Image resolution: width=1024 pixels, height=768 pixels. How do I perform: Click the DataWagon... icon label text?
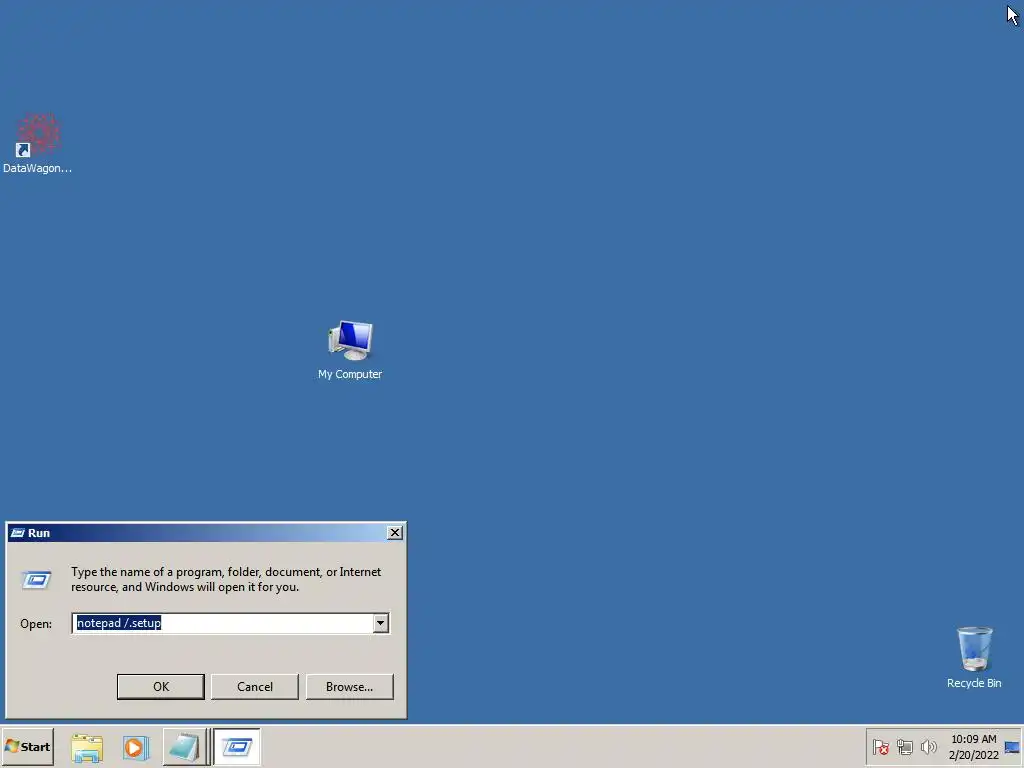[38, 168]
